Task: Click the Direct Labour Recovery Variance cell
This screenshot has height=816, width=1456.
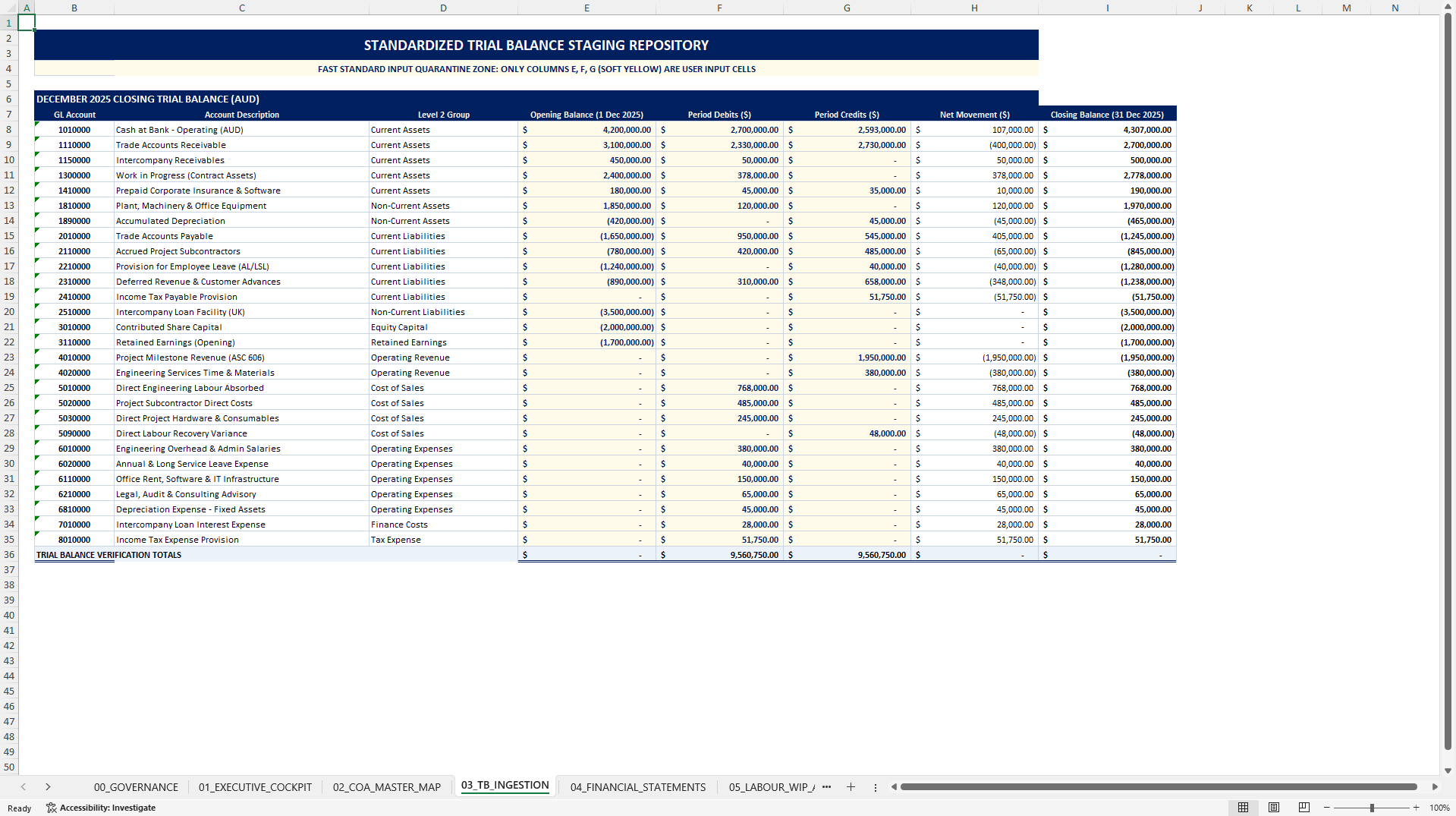Action: point(241,433)
